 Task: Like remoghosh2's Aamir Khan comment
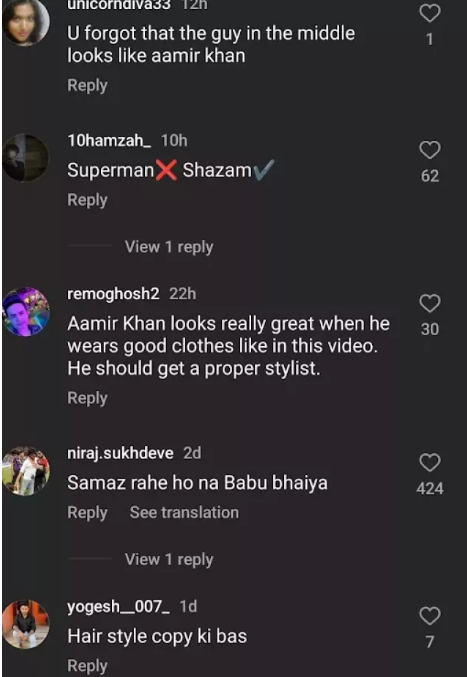[x=430, y=303]
